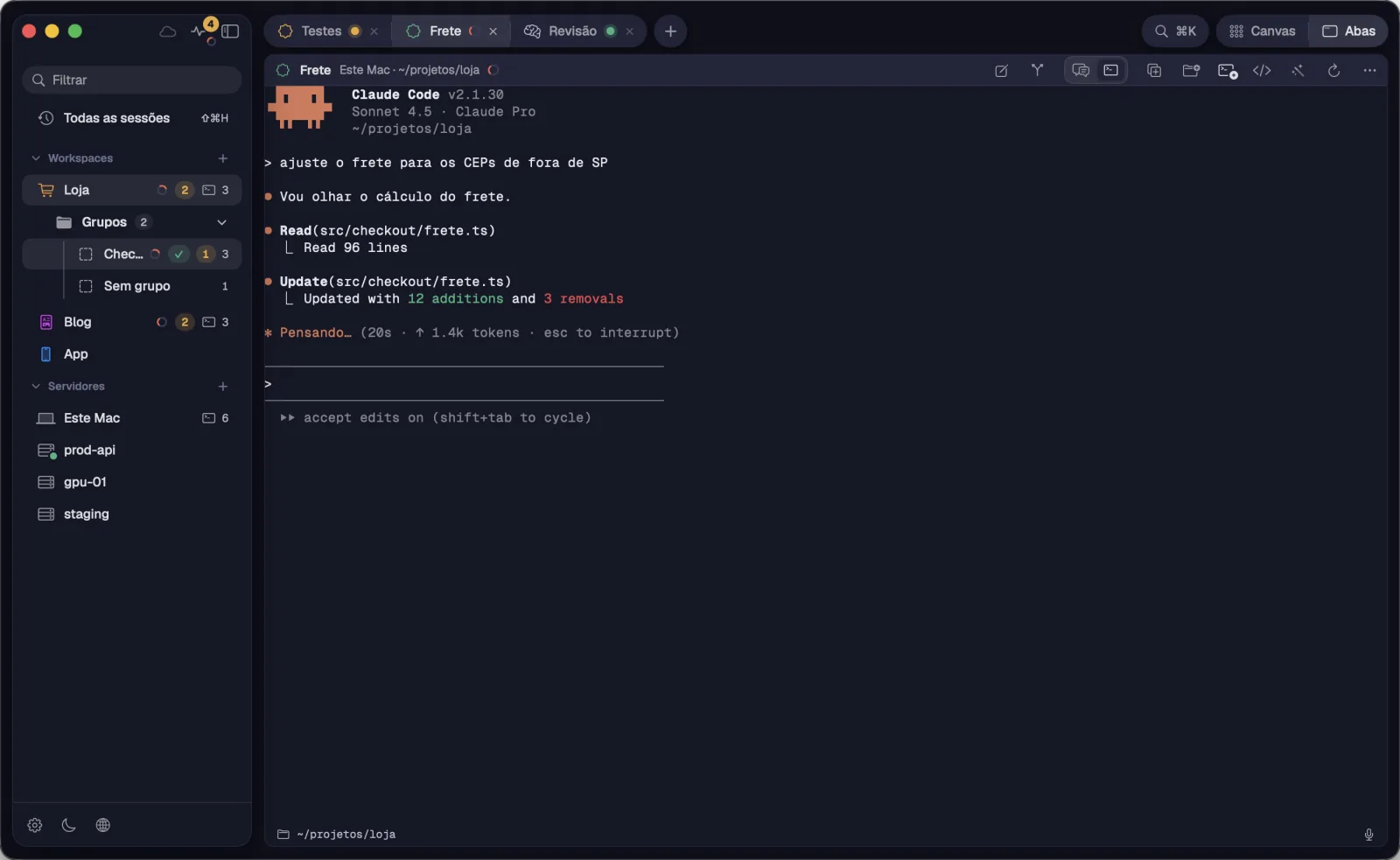Viewport: 1400px width, 860px height.
Task: Click the globe language icon
Action: (x=103, y=825)
